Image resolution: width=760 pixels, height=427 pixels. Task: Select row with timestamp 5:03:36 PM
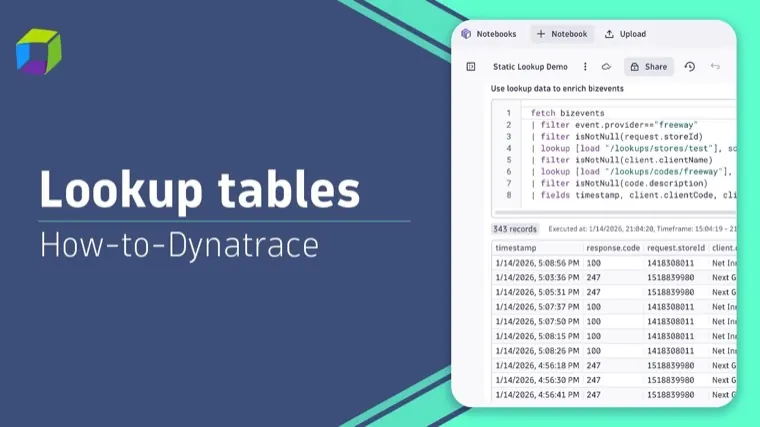coord(614,278)
